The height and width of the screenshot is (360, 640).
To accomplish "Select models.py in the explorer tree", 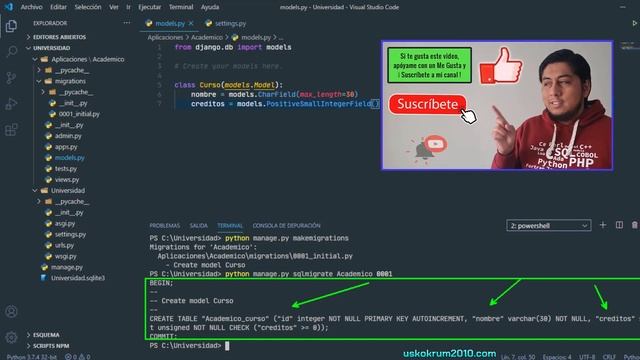I will 69,158.
